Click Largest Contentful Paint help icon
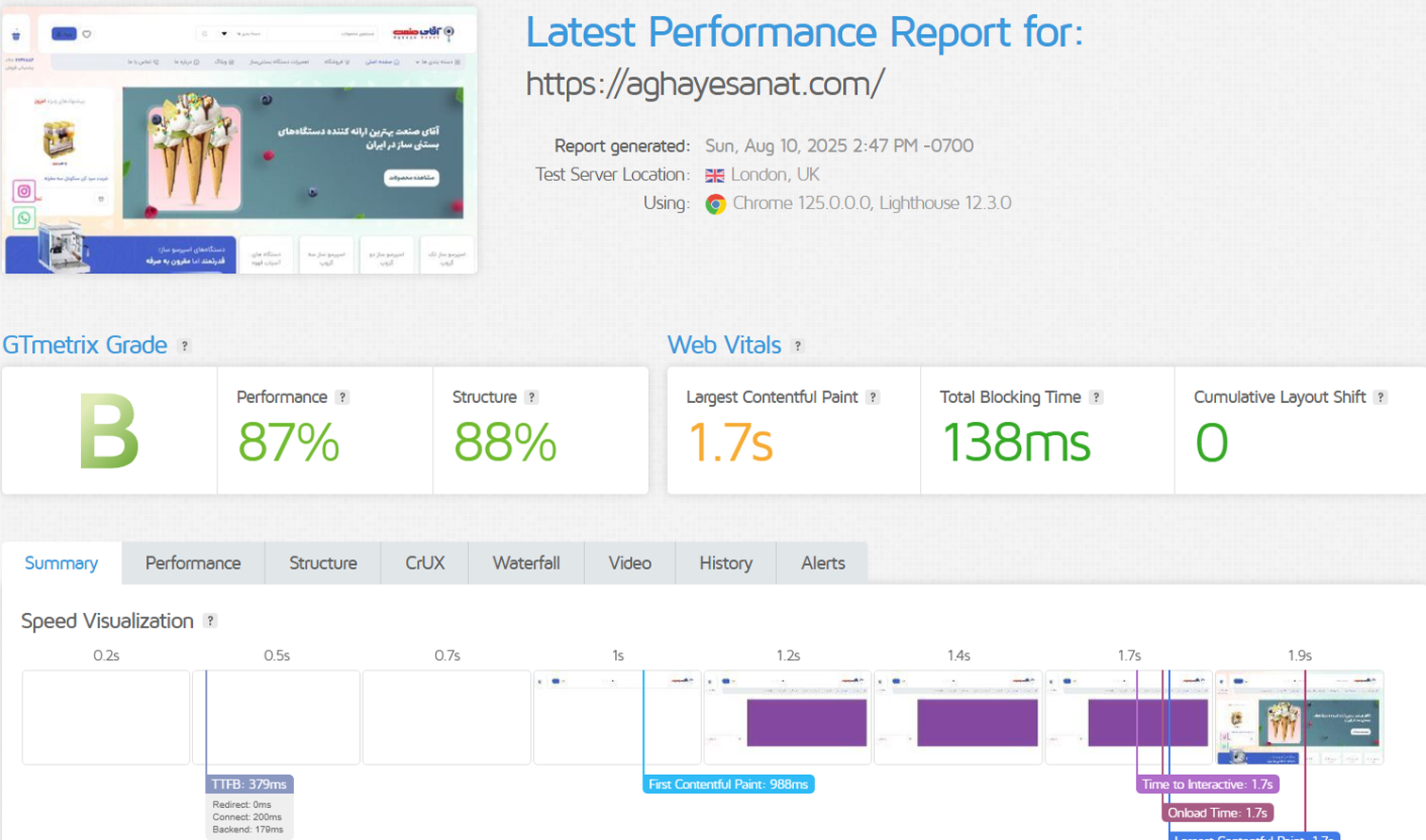This screenshot has height=840, width=1426. [873, 397]
